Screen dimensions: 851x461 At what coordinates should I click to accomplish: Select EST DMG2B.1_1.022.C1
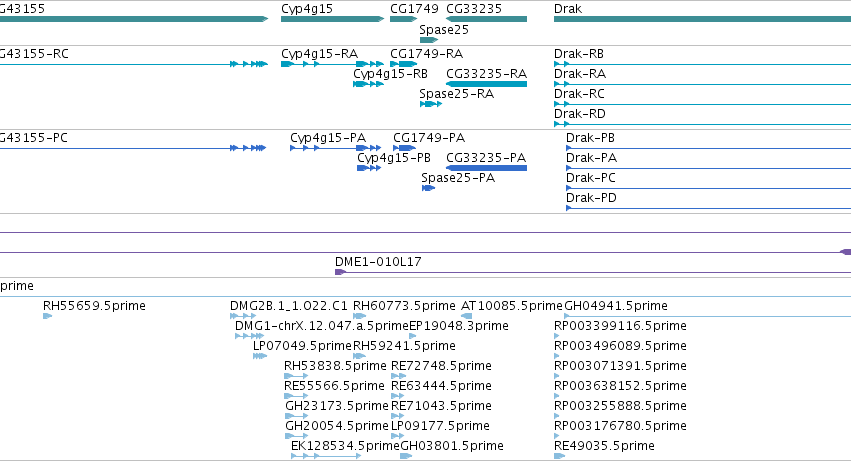point(289,306)
